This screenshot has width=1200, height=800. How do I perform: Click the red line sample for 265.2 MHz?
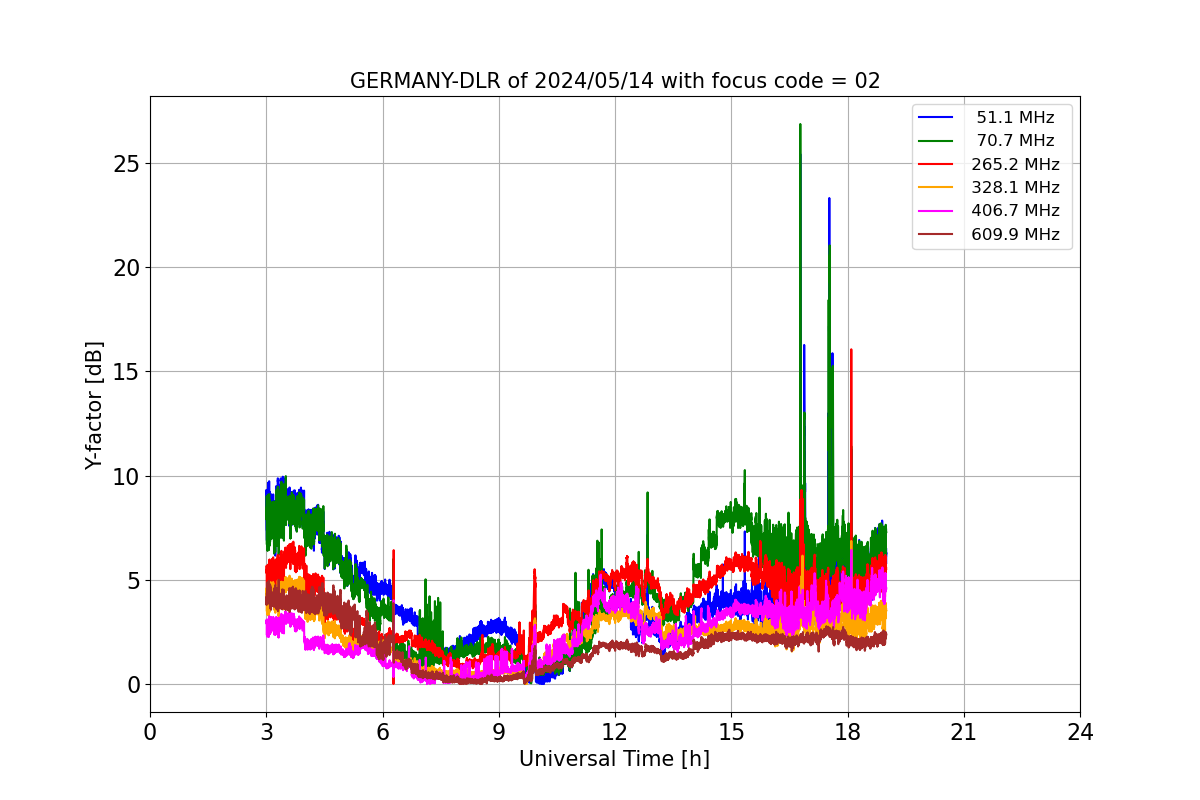point(936,164)
